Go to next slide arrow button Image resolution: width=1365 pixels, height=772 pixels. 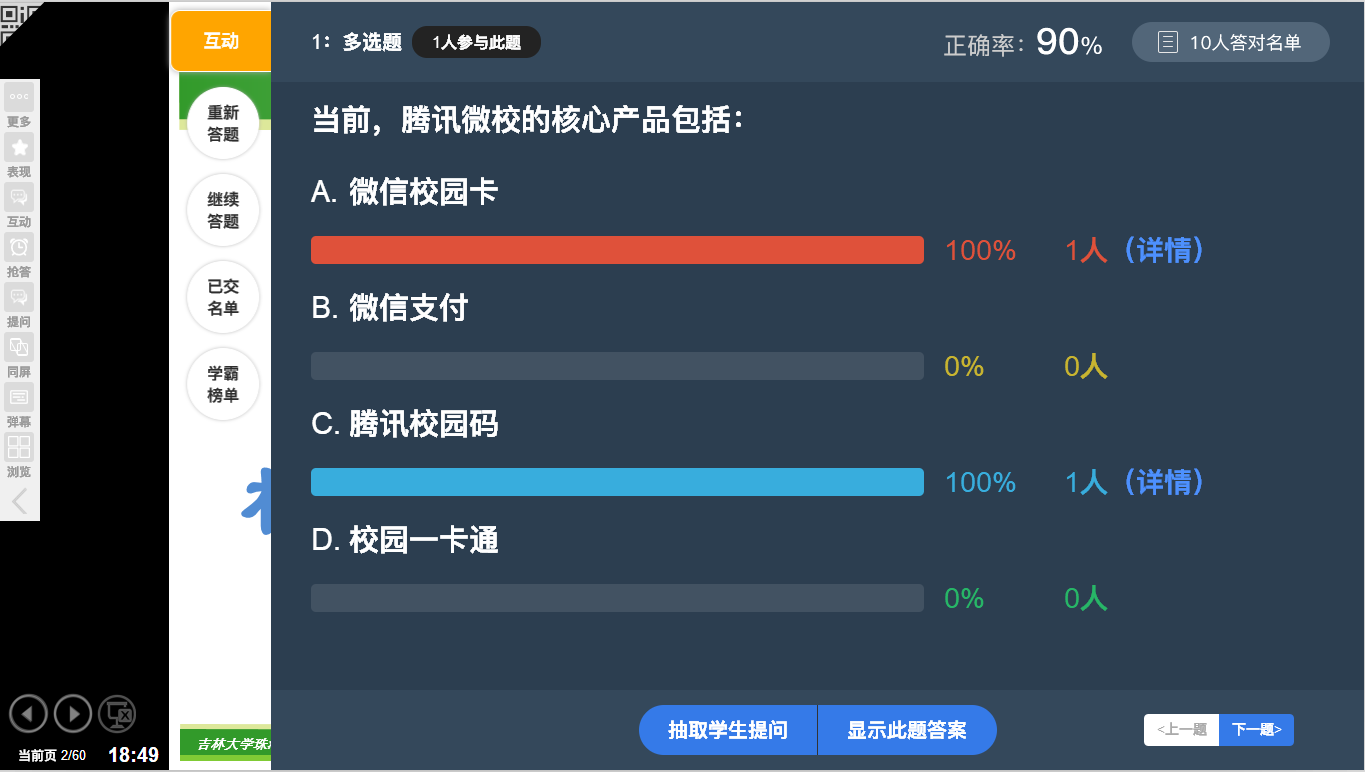pyautogui.click(x=73, y=714)
